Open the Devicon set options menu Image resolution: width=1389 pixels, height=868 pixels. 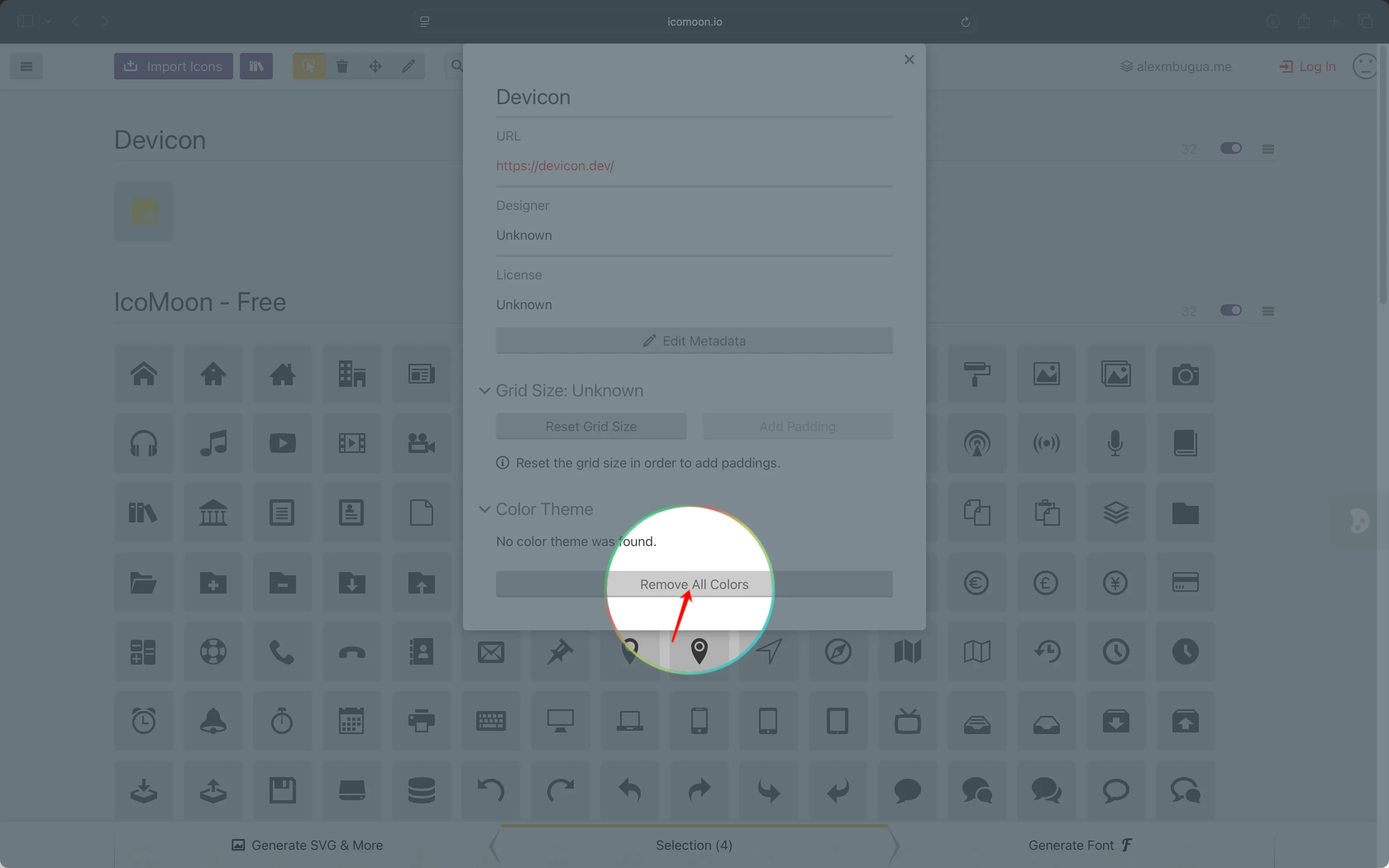click(x=1268, y=149)
